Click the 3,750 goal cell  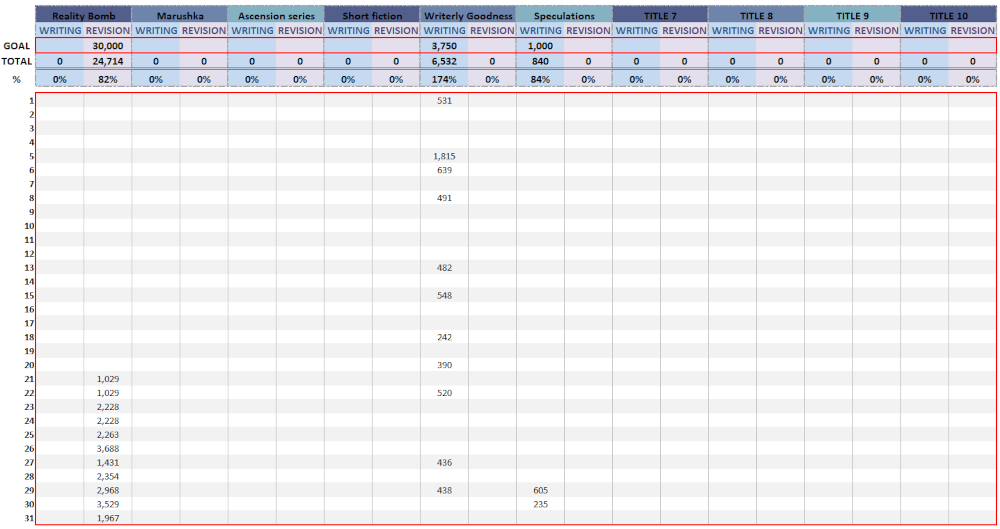pos(444,46)
